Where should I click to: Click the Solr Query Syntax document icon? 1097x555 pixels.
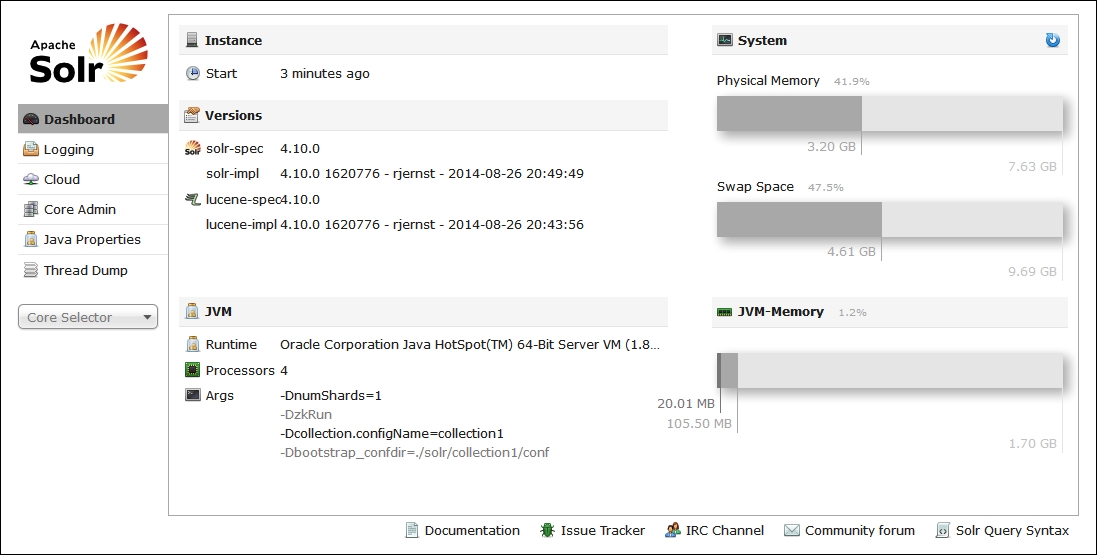(x=942, y=531)
